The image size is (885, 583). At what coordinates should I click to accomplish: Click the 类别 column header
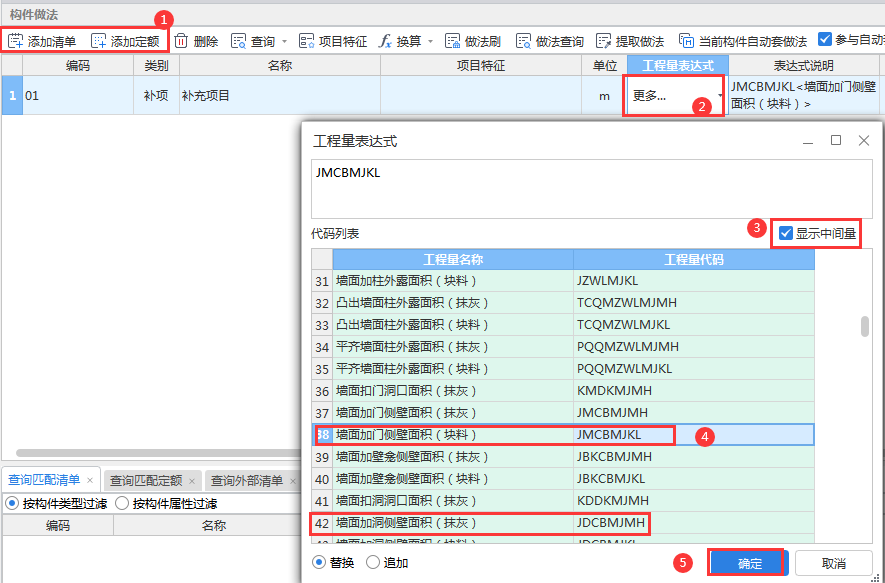(156, 65)
